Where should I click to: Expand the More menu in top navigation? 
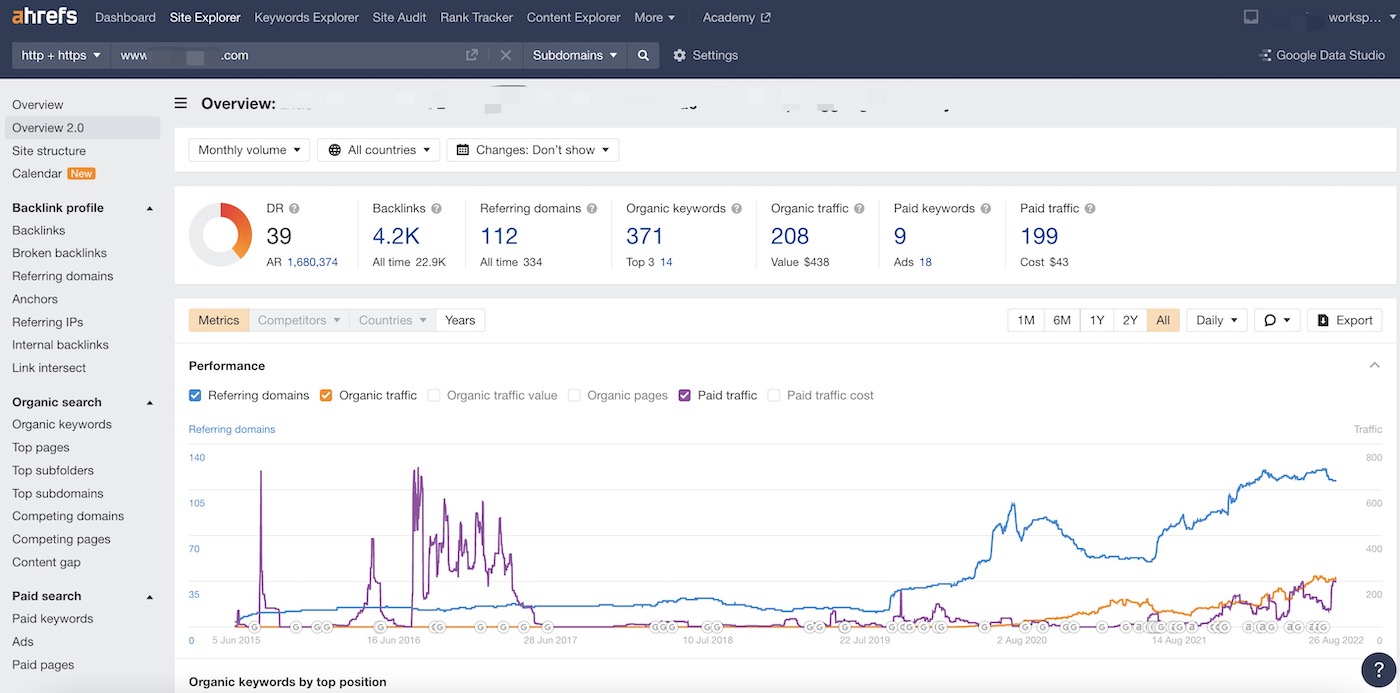tap(655, 17)
